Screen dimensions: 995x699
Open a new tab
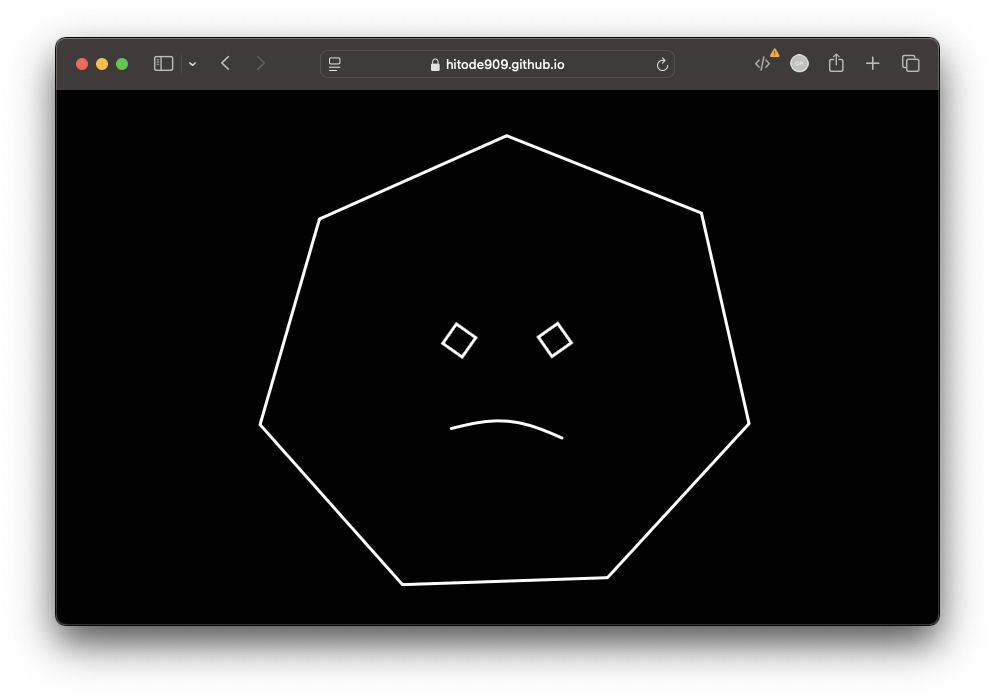tap(873, 63)
